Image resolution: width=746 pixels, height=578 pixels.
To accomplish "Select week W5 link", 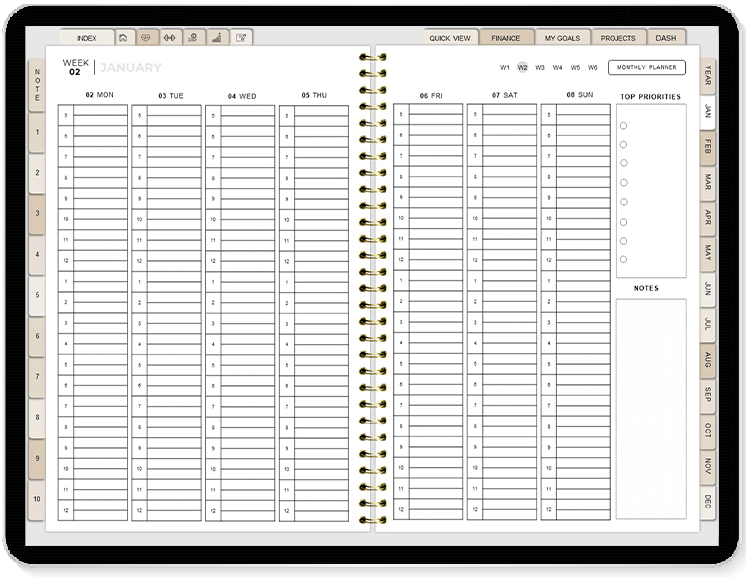I will (x=575, y=68).
